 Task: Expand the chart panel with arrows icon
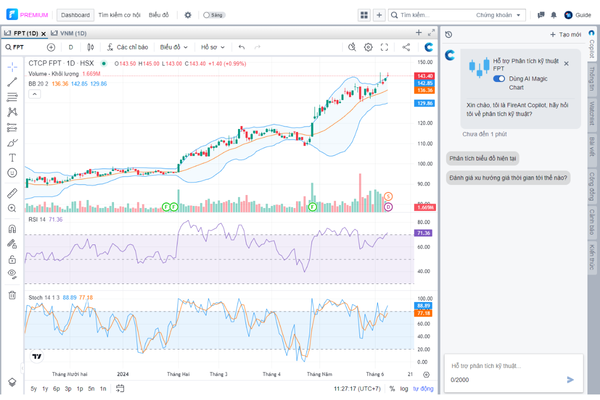click(x=431, y=33)
